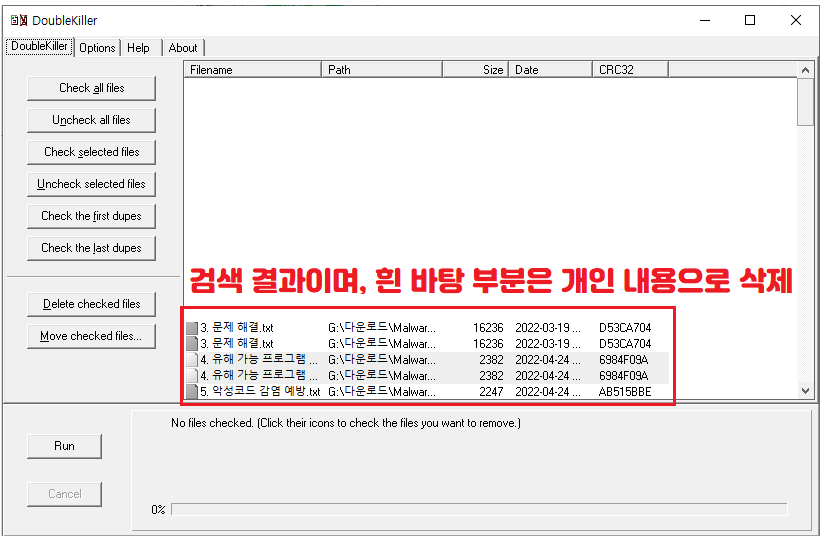Sort list by Date column header
The width and height of the screenshot is (823, 539).
[551, 70]
